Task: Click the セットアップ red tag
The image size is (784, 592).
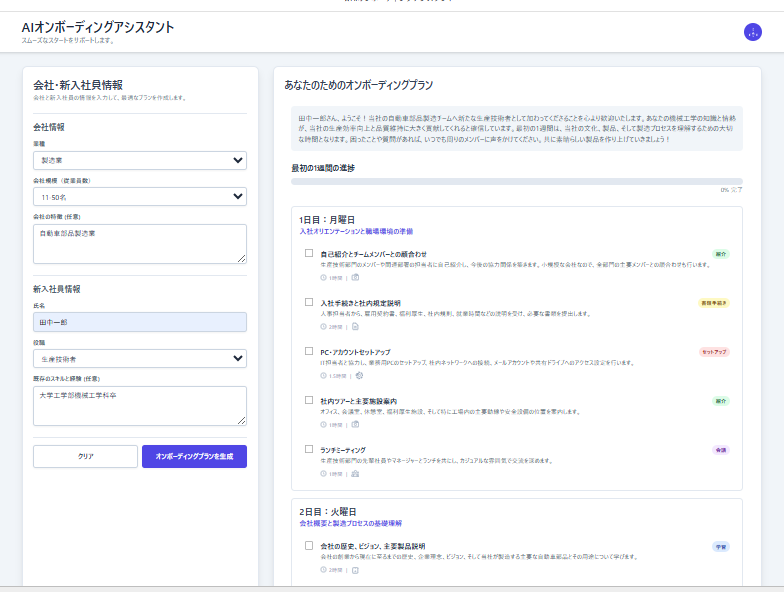Action: point(714,352)
